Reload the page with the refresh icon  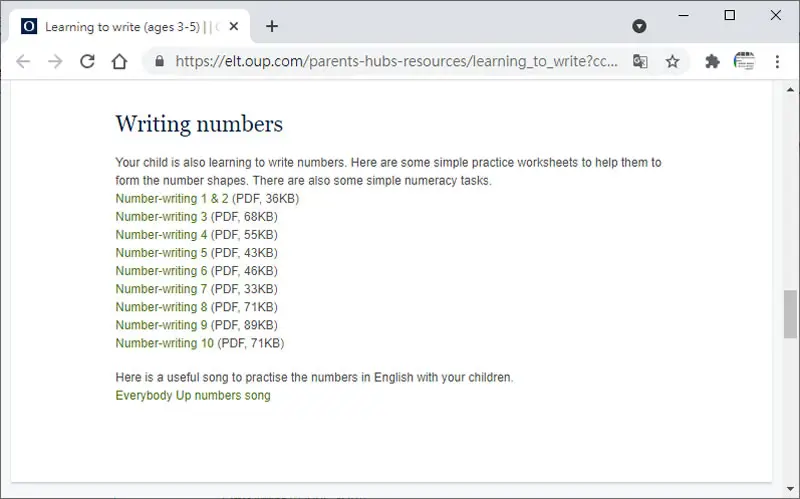click(87, 61)
